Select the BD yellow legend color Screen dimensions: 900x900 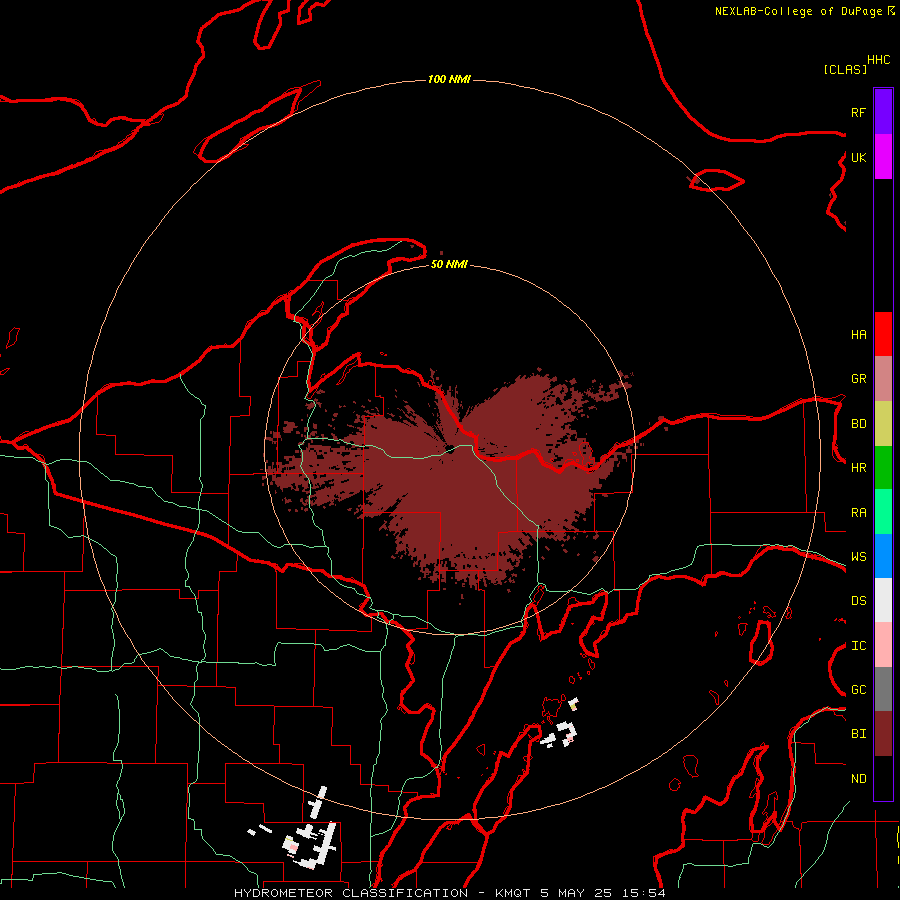pyautogui.click(x=883, y=424)
